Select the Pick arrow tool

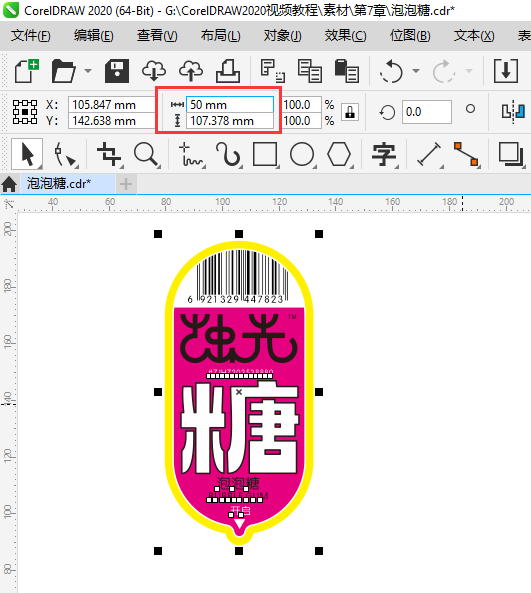27,154
